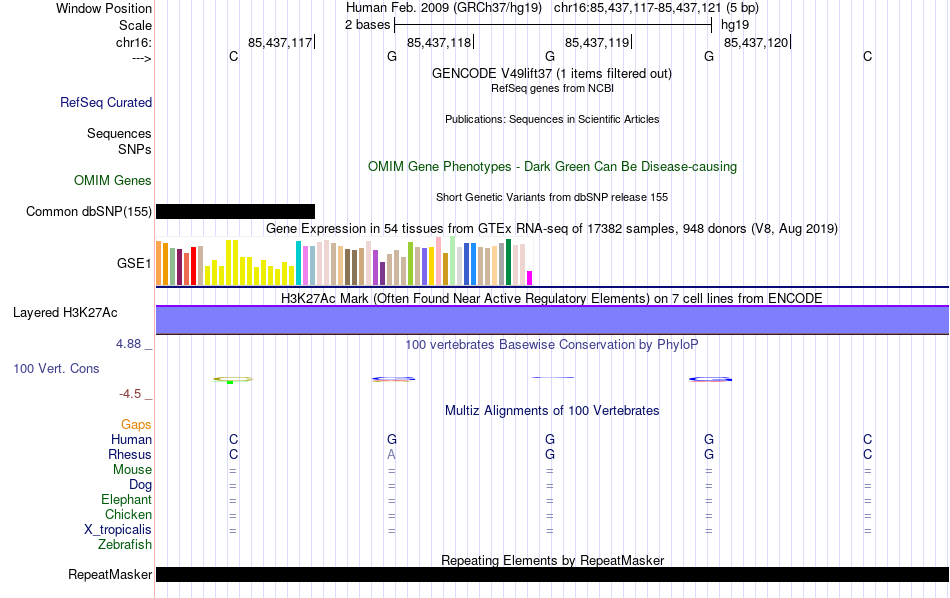This screenshot has height=598, width=950.
Task: Click the Common dbSNP(155) track label
Action: click(89, 211)
